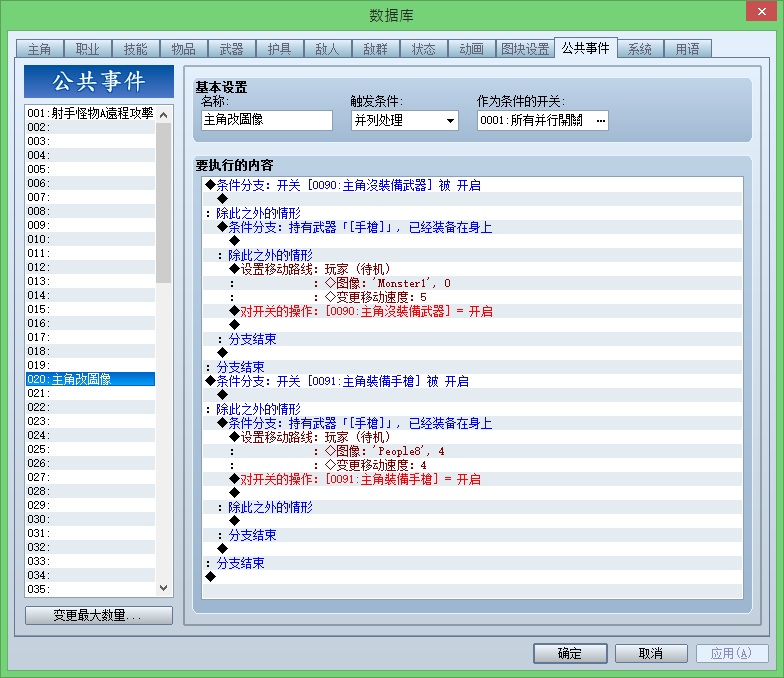
Task: Click the event list scroll-down arrow
Action: point(164,588)
